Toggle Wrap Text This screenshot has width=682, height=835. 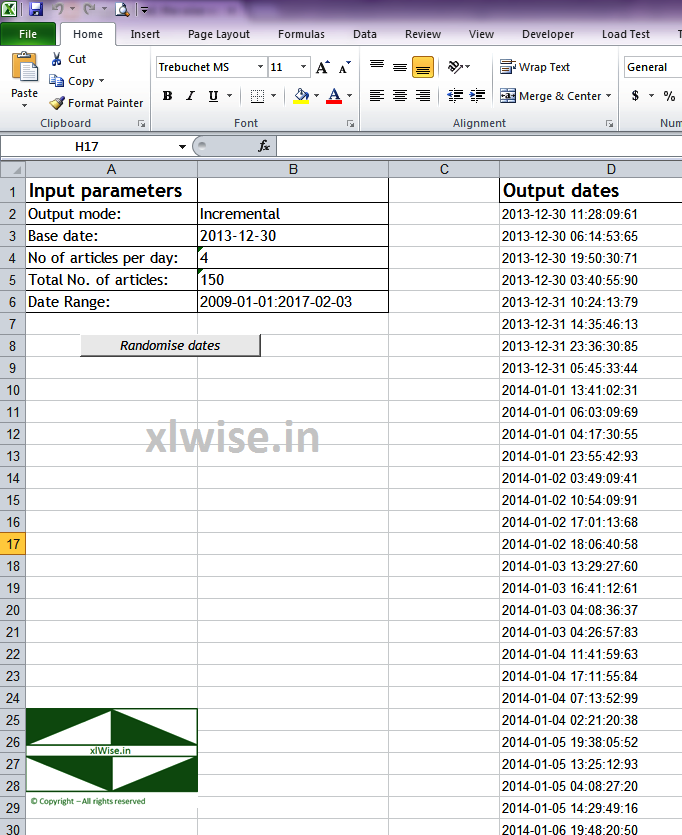coord(535,67)
